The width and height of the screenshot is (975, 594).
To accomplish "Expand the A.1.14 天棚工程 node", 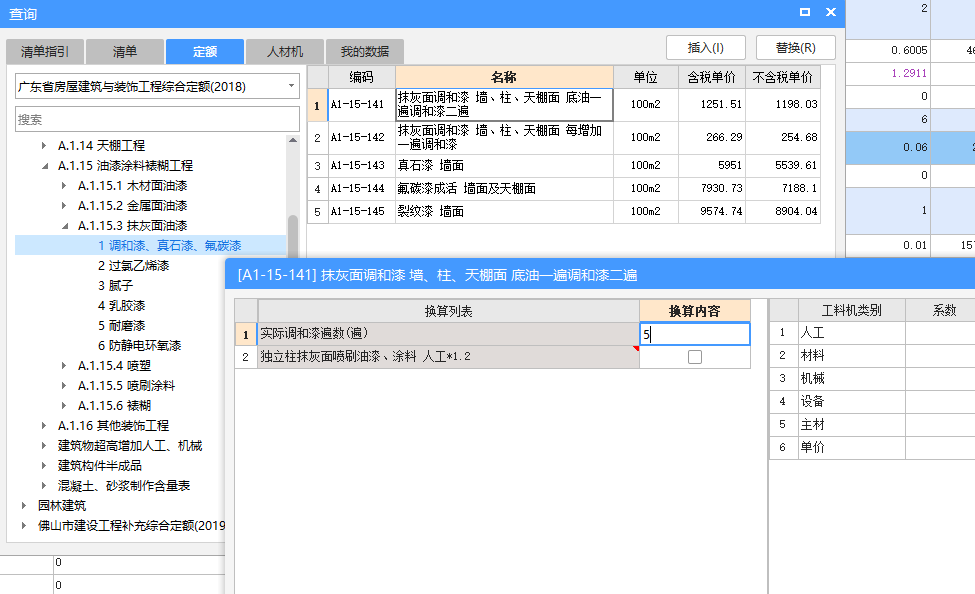I will [44, 146].
